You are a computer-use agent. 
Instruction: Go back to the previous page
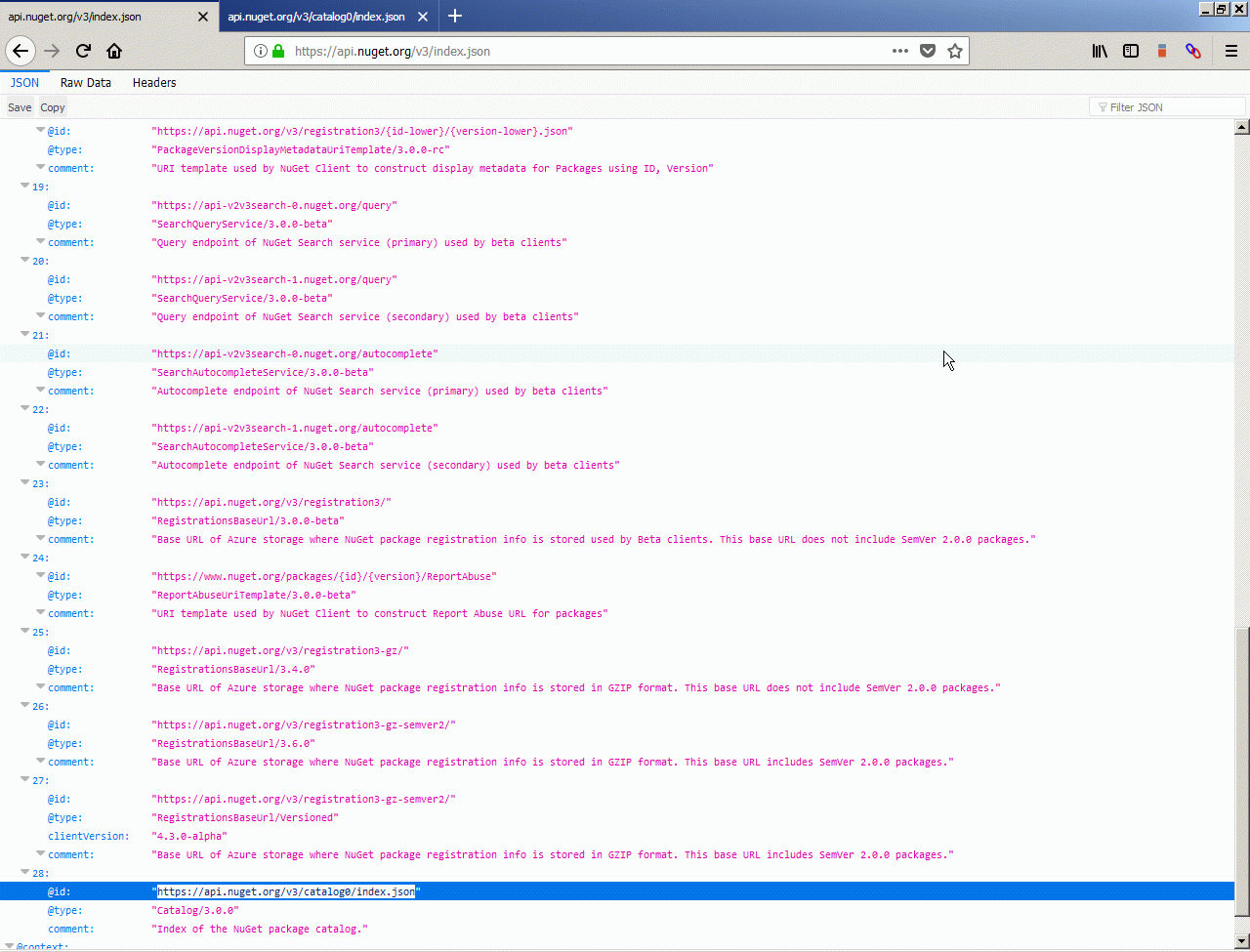(x=21, y=52)
